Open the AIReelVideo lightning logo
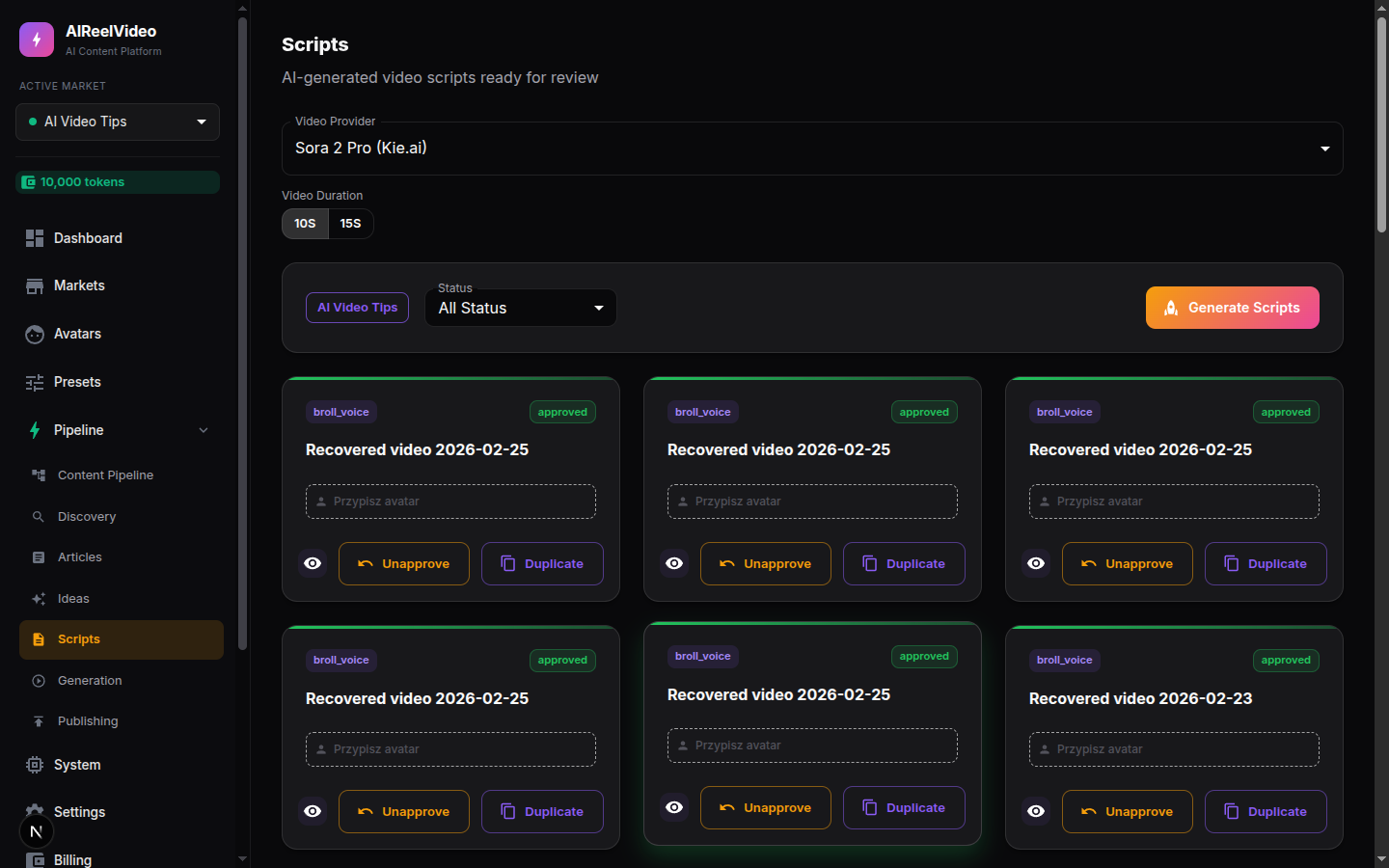Screen dimensions: 1389x868 (x=36, y=39)
